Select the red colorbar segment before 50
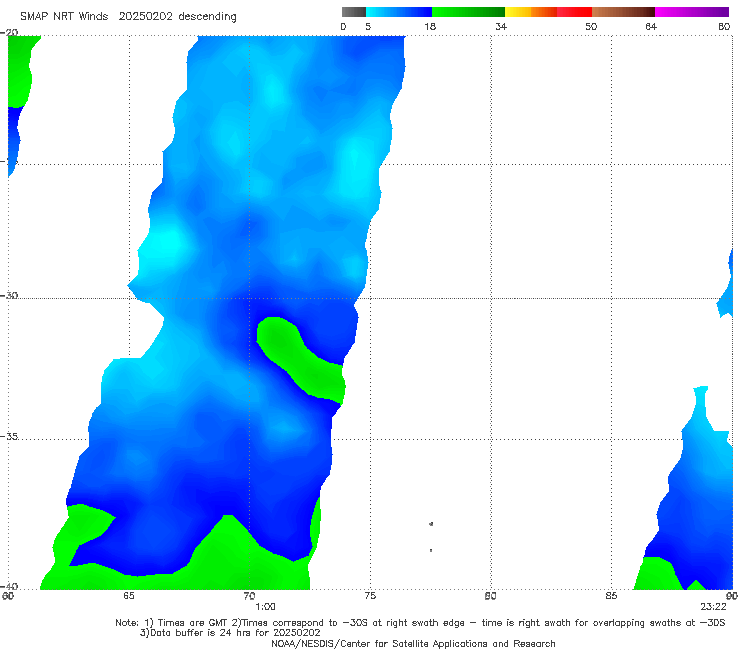Image resolution: width=740 pixels, height=650 pixels. point(574,12)
